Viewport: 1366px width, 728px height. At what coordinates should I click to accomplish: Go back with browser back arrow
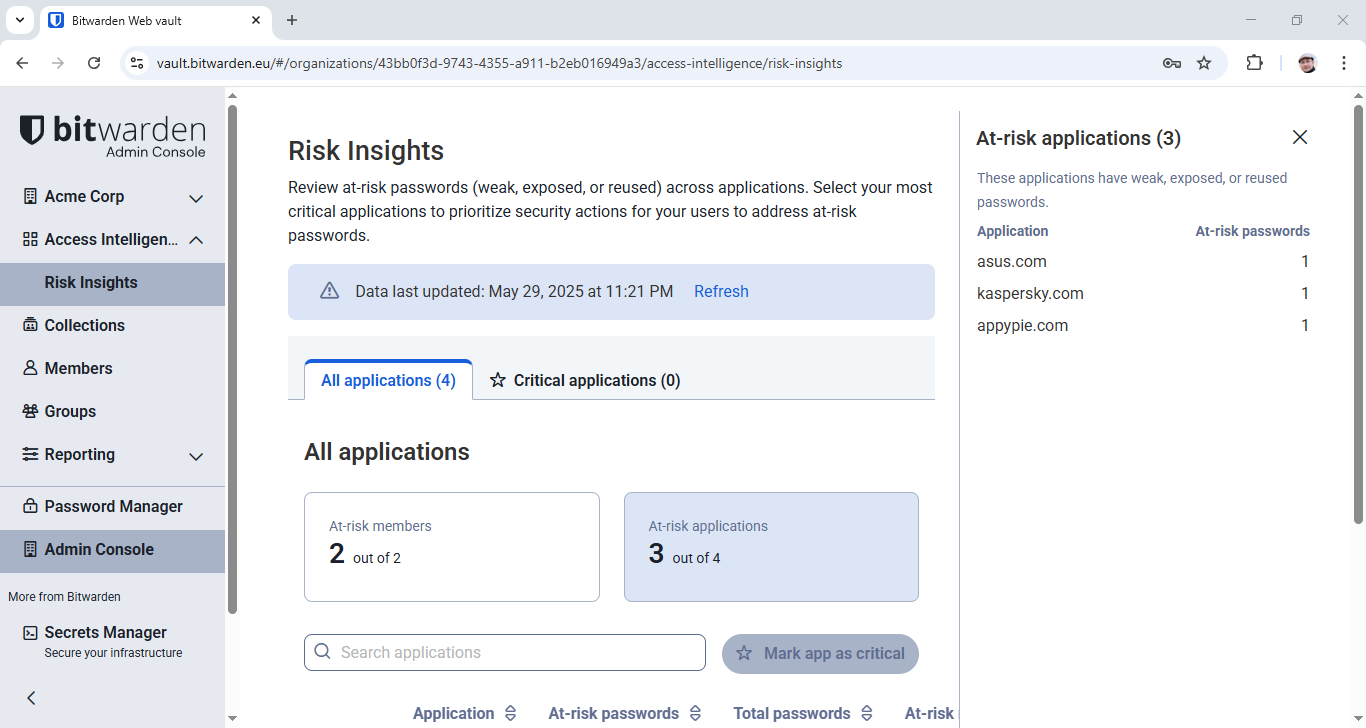[x=22, y=63]
